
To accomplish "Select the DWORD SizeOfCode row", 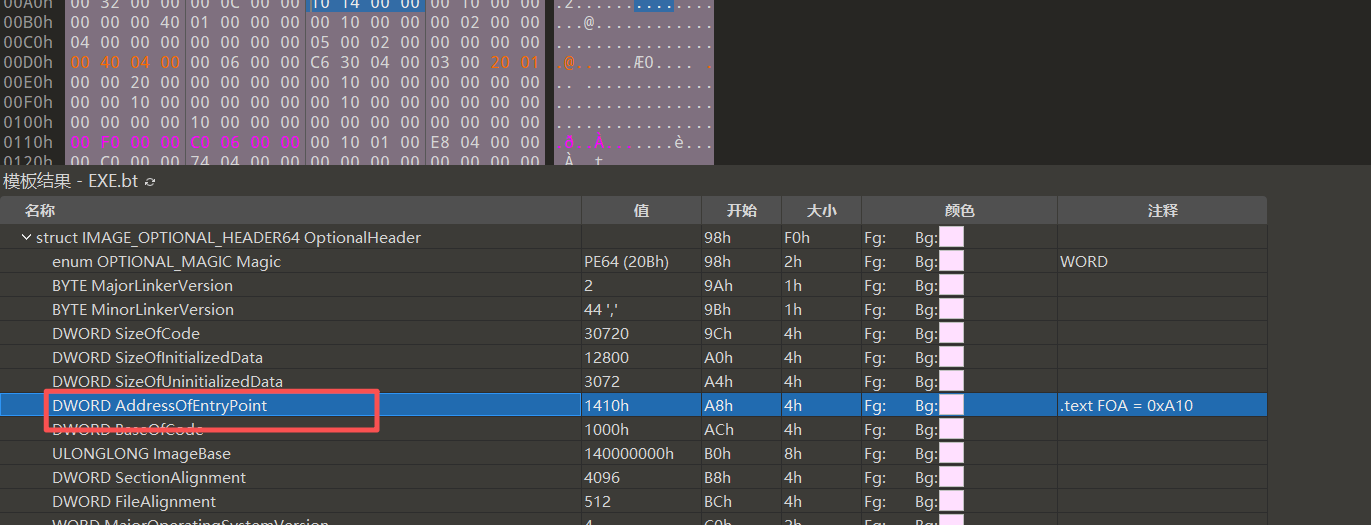I will (125, 334).
